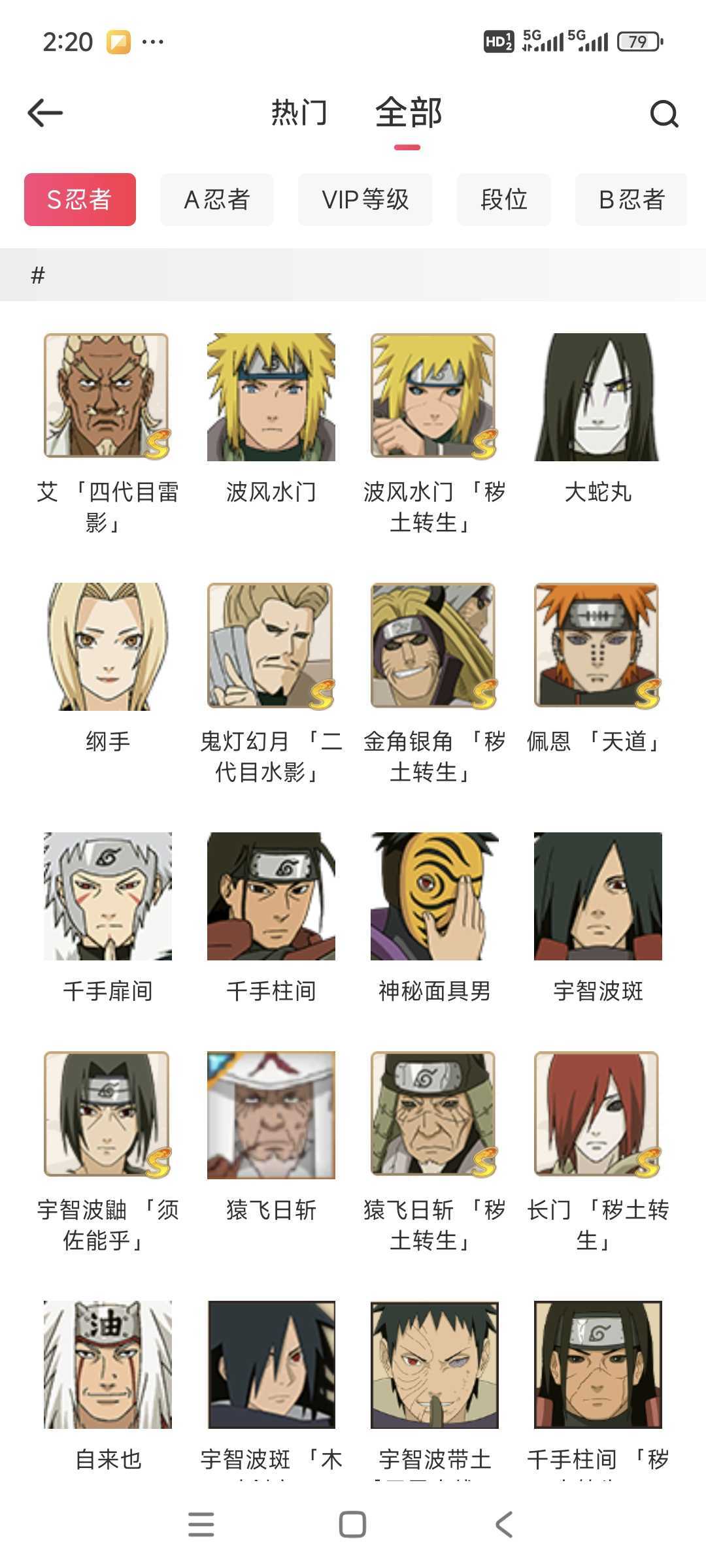Pick the 神秘面具男 masked avatar
The height and width of the screenshot is (1568, 706).
click(435, 896)
